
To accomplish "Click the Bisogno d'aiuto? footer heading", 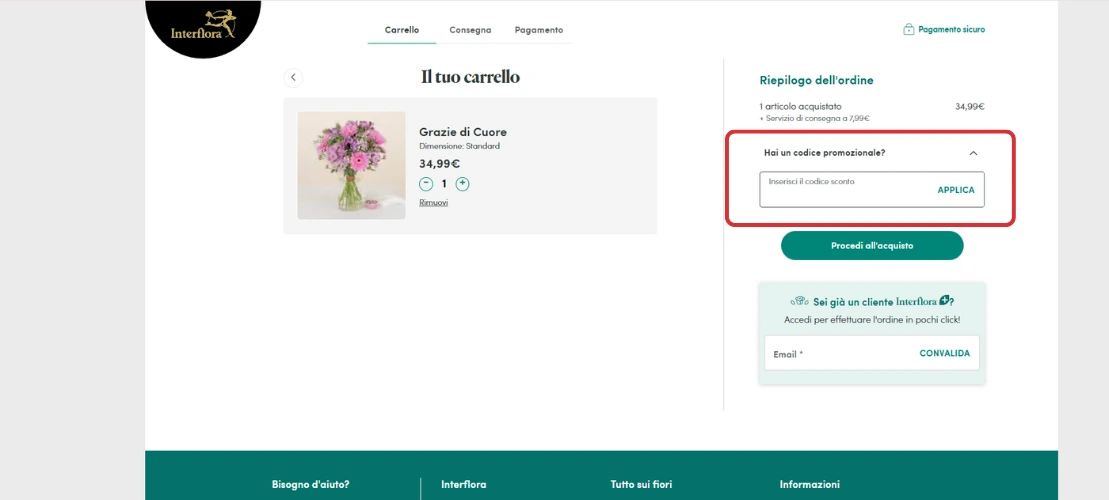I will (x=310, y=484).
